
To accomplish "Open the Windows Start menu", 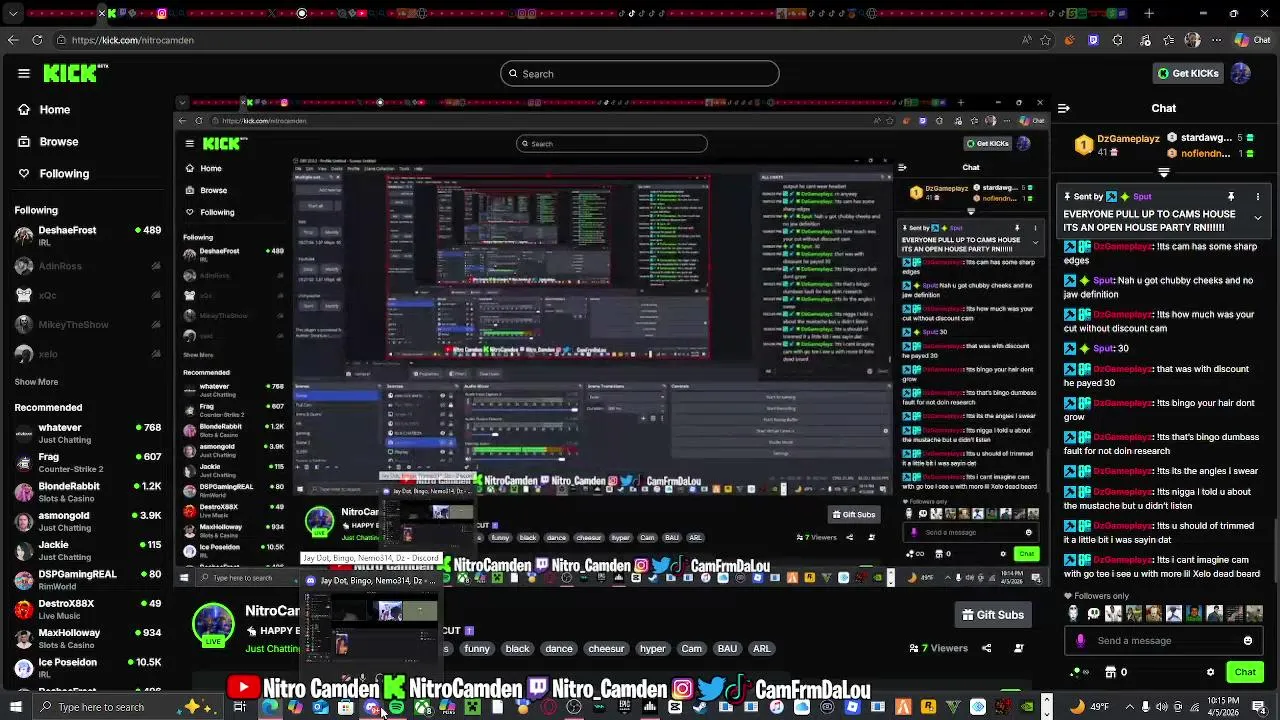I will [15, 707].
